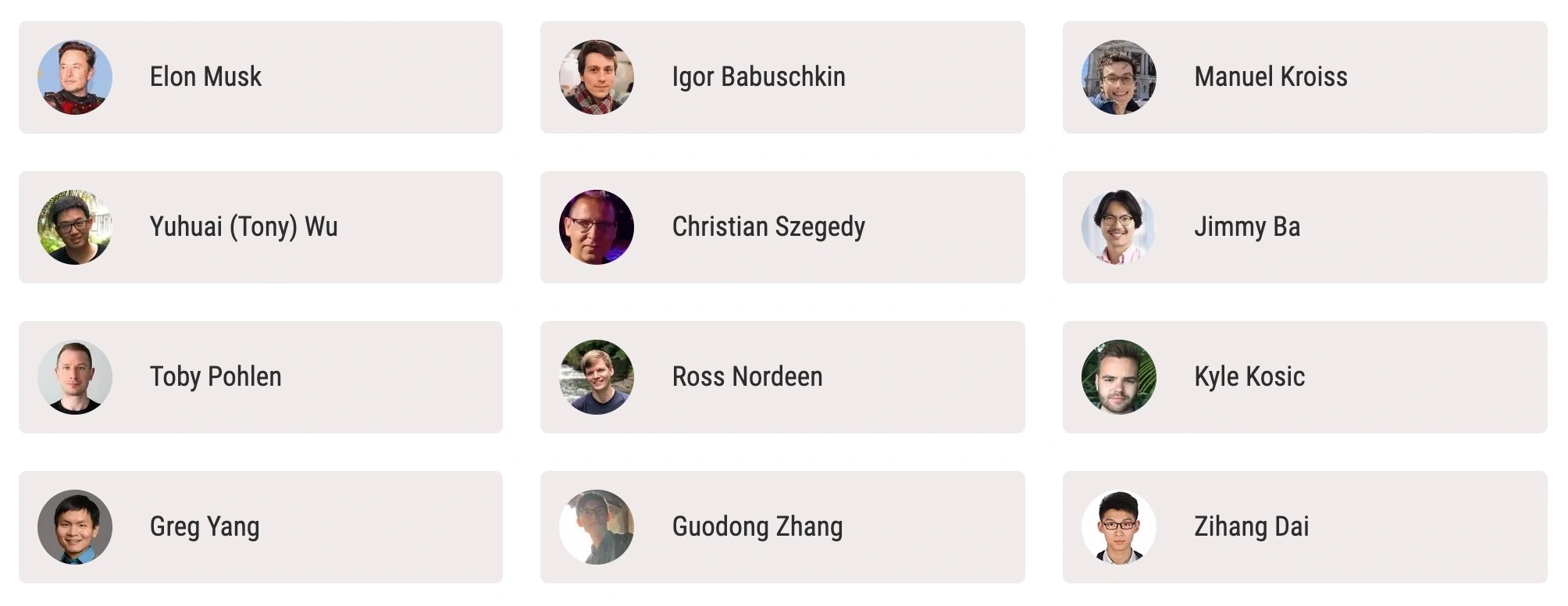Open the round photo next to Ross Nordeen
This screenshot has height=606, width=1568.
(597, 377)
